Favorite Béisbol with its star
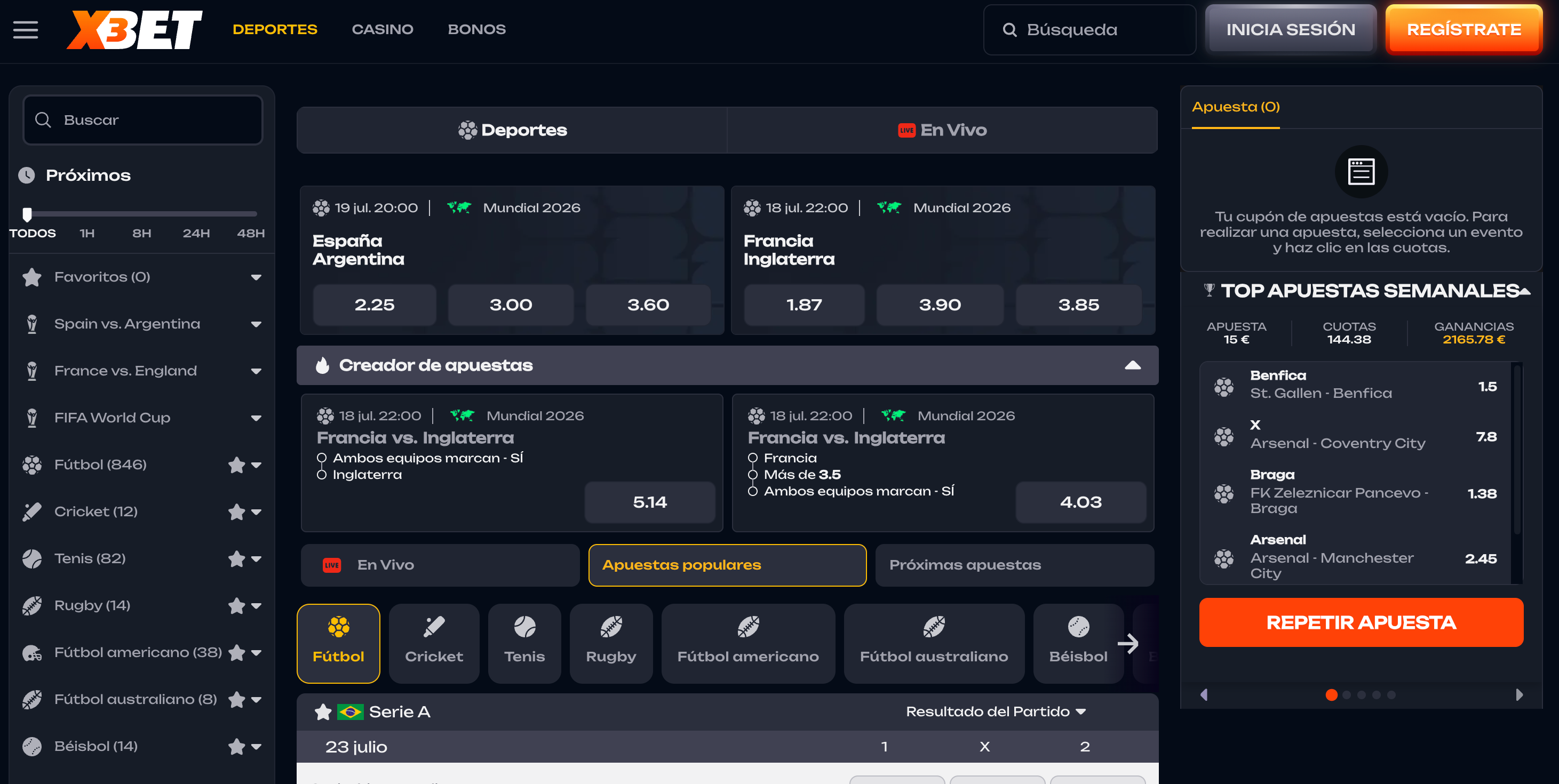Image resolution: width=1559 pixels, height=784 pixels. point(237,747)
